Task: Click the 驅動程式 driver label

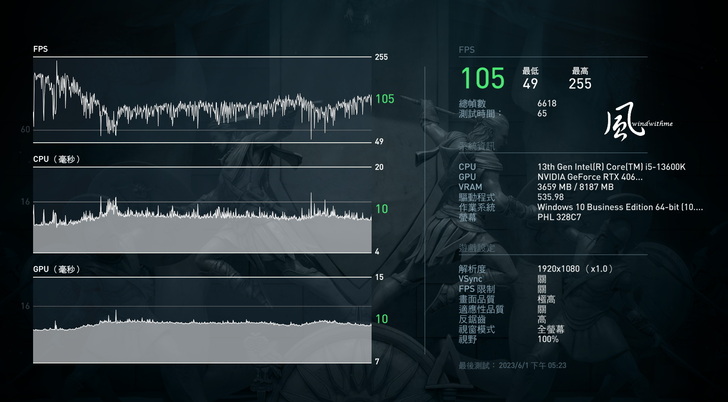Action: [477, 197]
